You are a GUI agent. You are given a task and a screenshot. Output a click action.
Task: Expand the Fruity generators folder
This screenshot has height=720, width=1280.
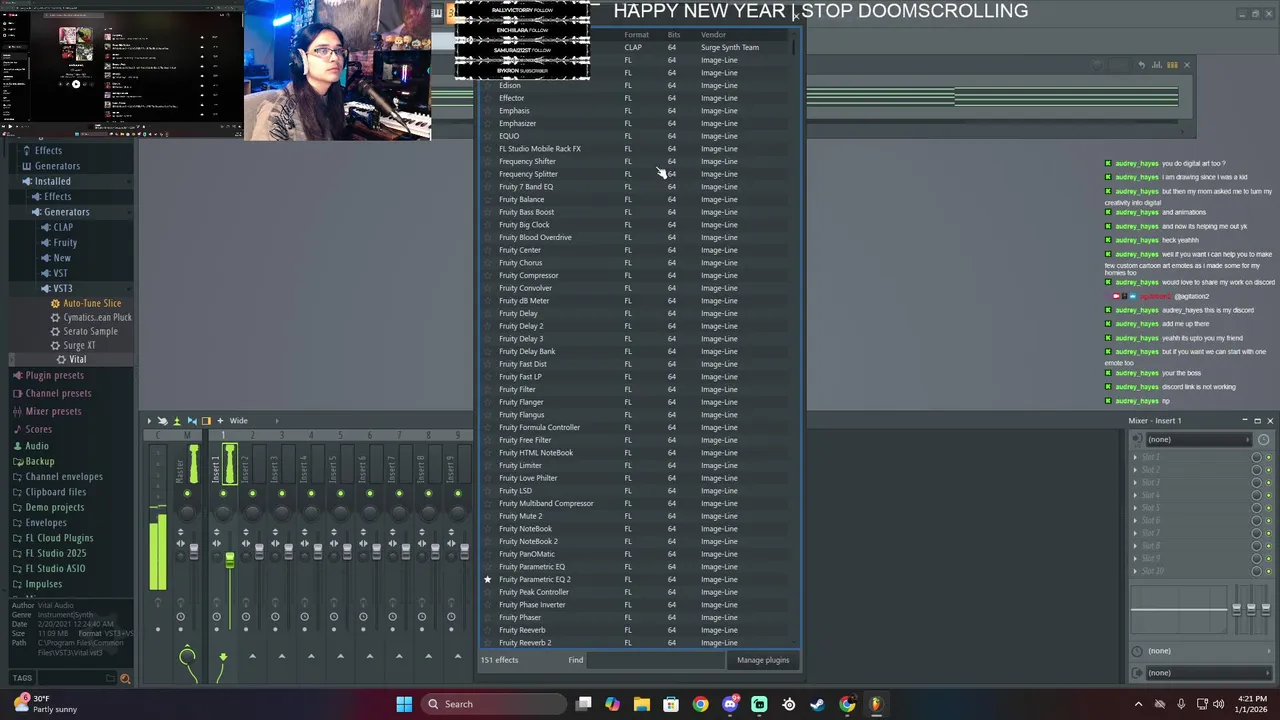[65, 243]
